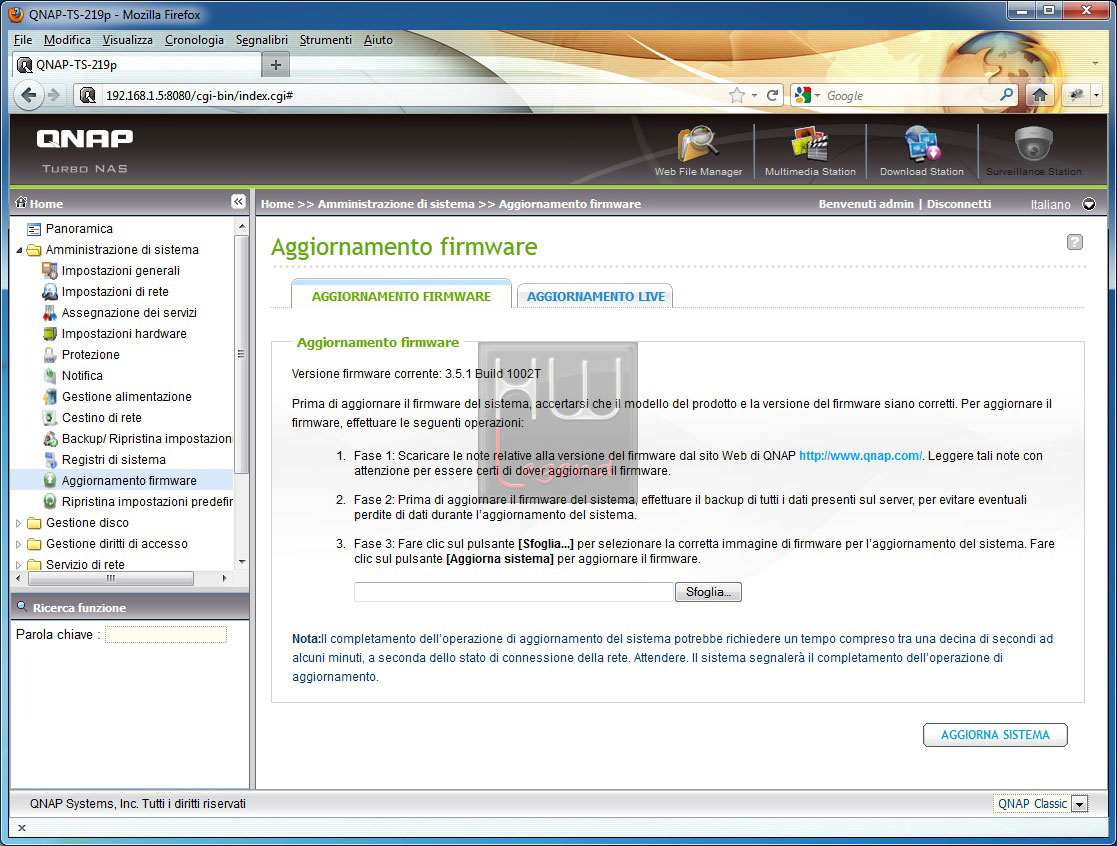Screen dimensions: 1117x846
Task: Open the File menu
Action: (x=23, y=40)
